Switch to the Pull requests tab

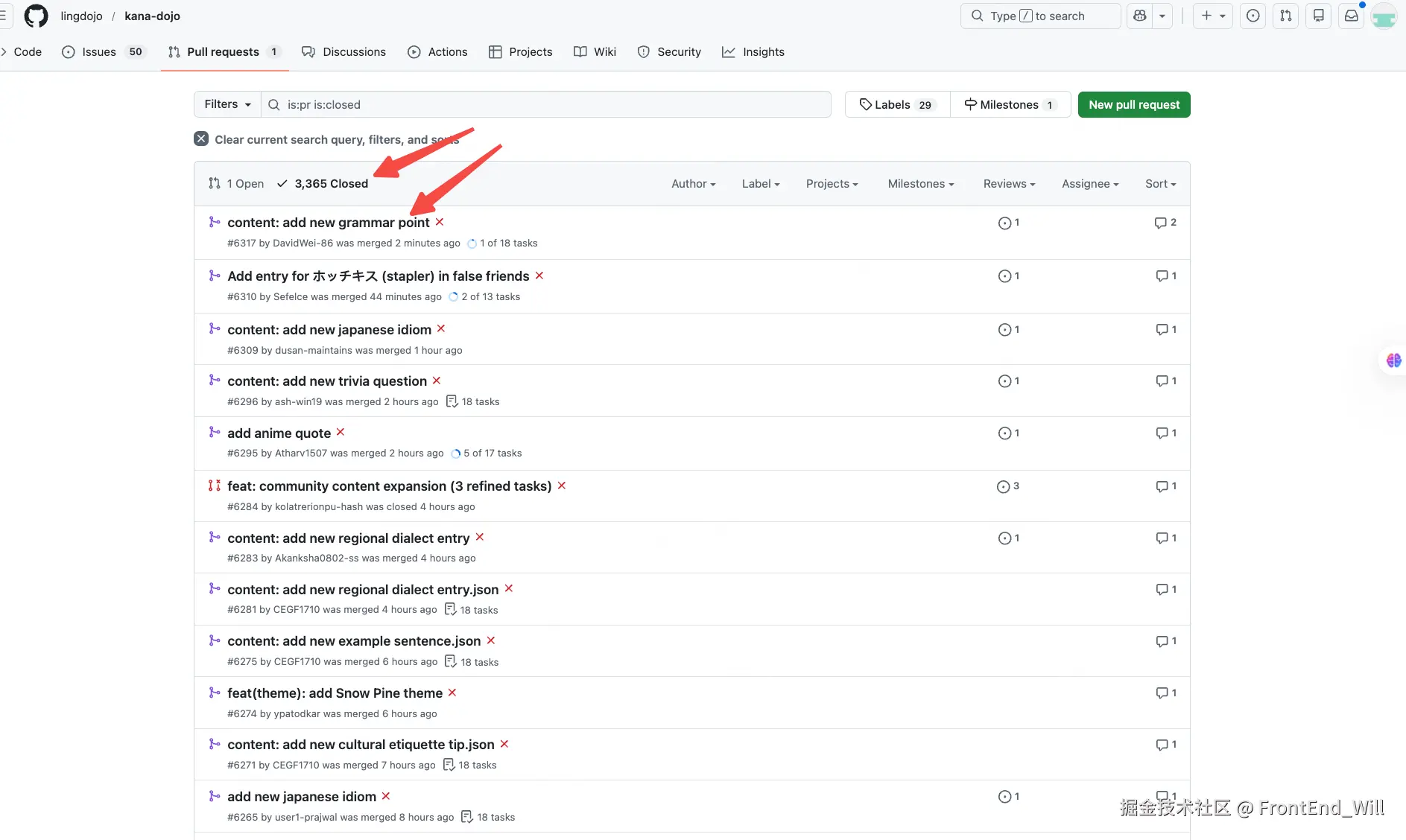coord(224,51)
